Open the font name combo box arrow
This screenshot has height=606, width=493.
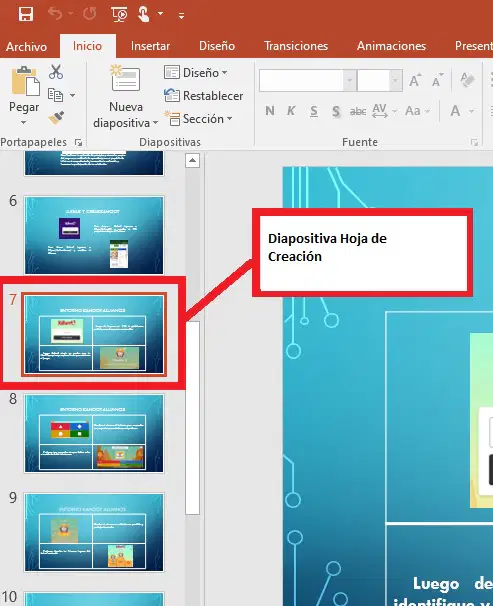point(349,81)
